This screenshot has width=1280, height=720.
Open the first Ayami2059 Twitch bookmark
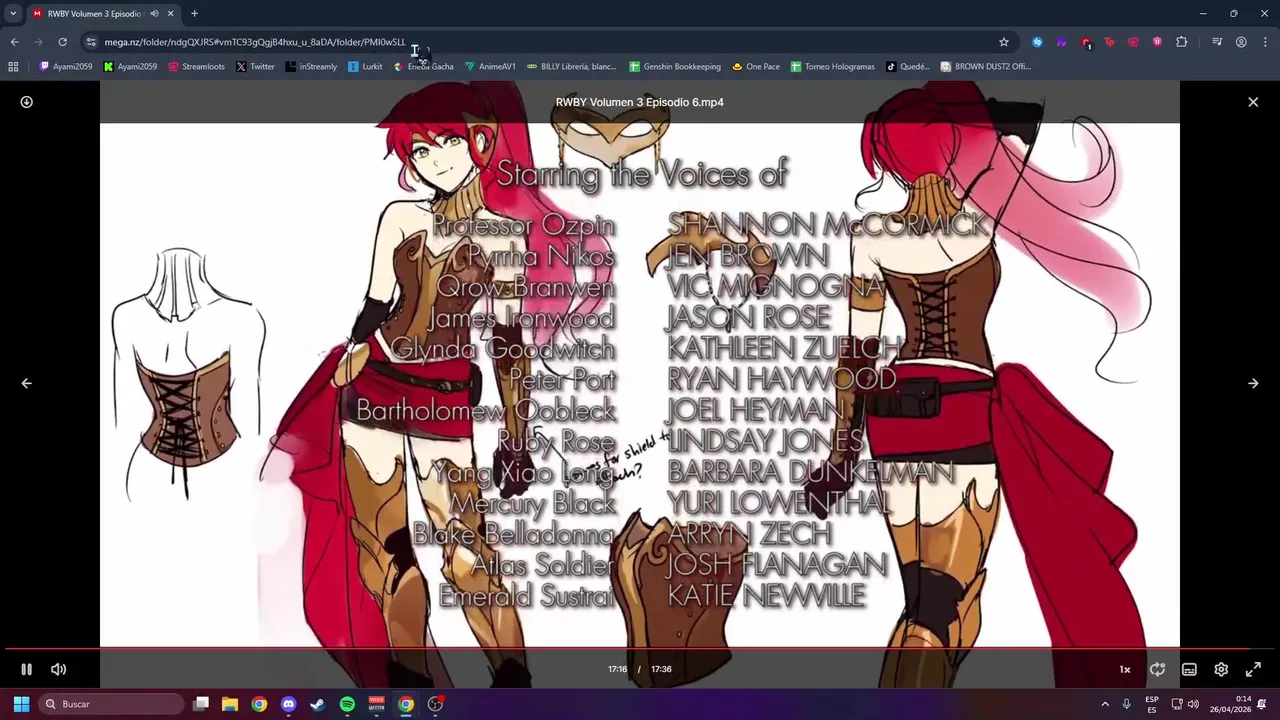point(66,67)
